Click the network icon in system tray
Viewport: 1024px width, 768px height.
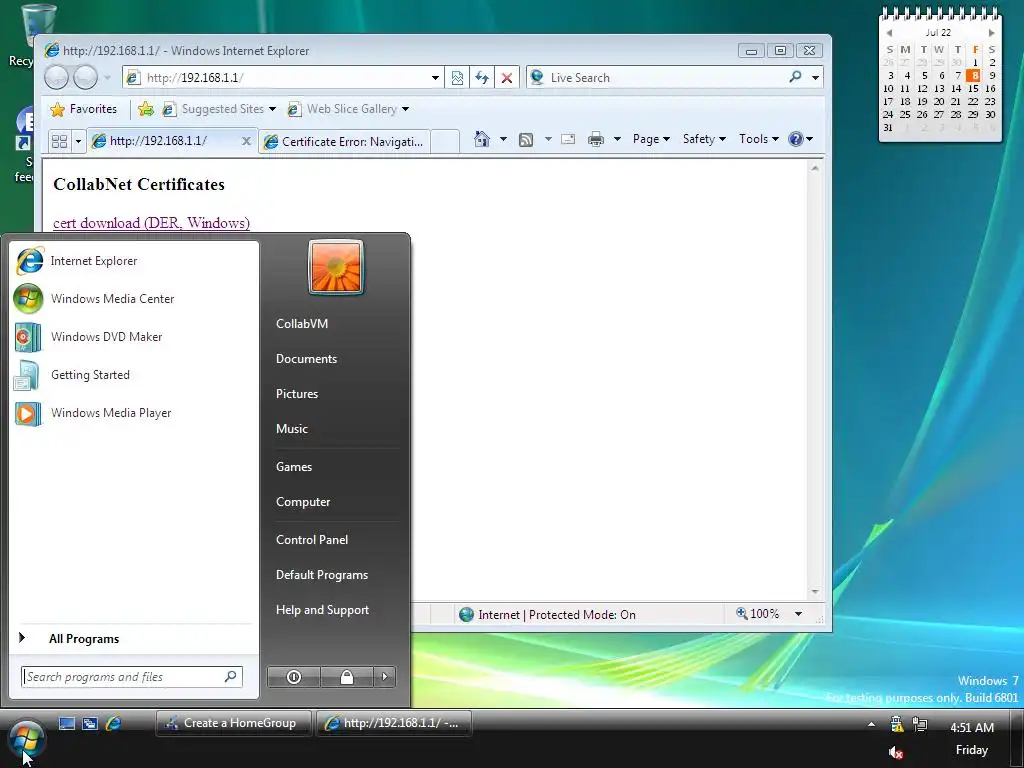click(920, 724)
